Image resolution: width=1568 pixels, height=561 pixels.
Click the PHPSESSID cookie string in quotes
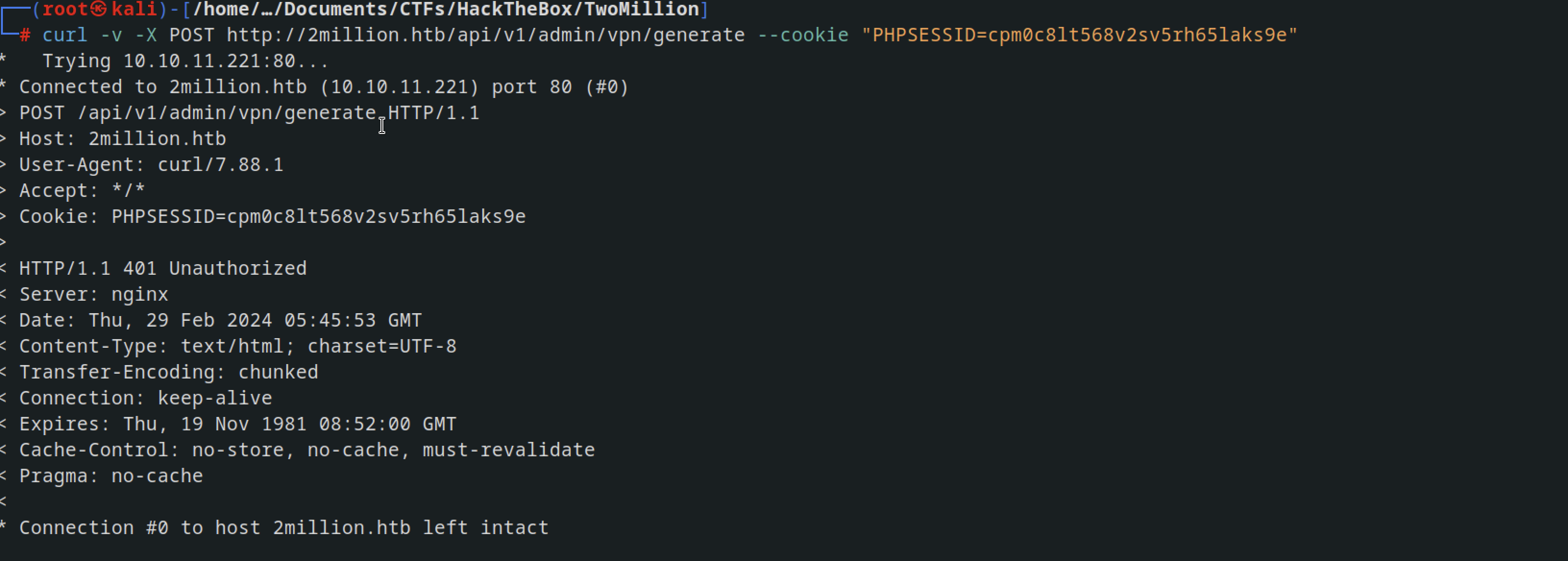pos(1079,35)
